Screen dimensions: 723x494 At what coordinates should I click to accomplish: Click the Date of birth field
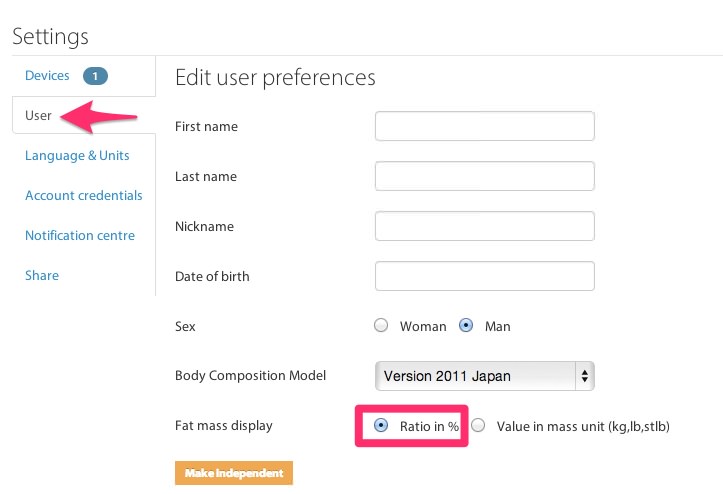[485, 276]
